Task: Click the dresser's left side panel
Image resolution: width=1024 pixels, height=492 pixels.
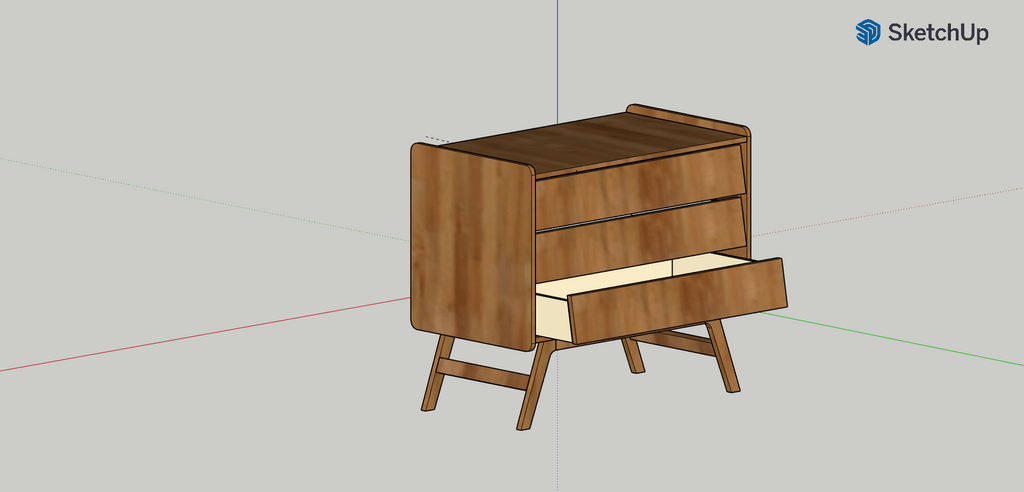Action: click(x=473, y=246)
